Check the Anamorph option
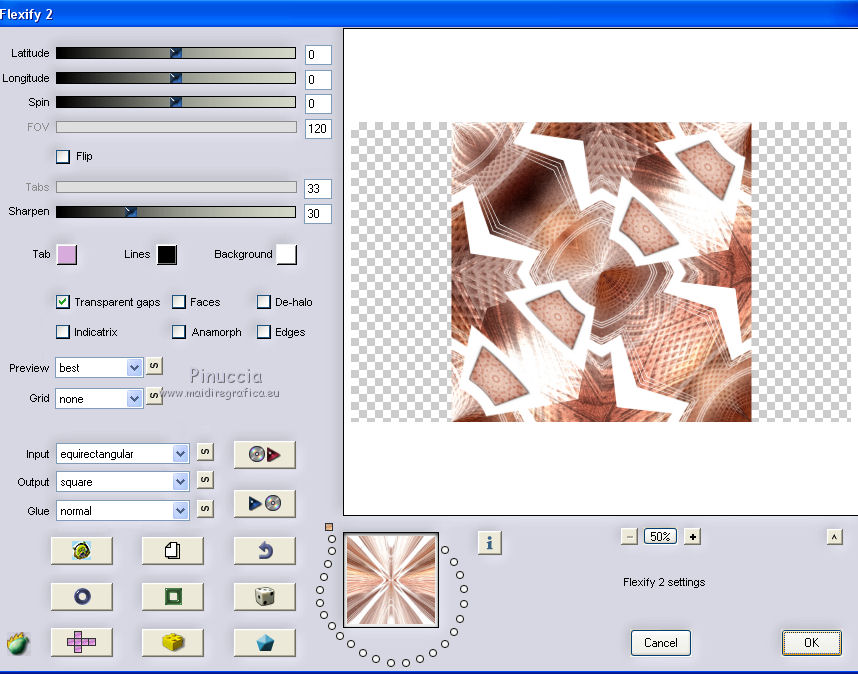The width and height of the screenshot is (858, 674). tap(179, 332)
